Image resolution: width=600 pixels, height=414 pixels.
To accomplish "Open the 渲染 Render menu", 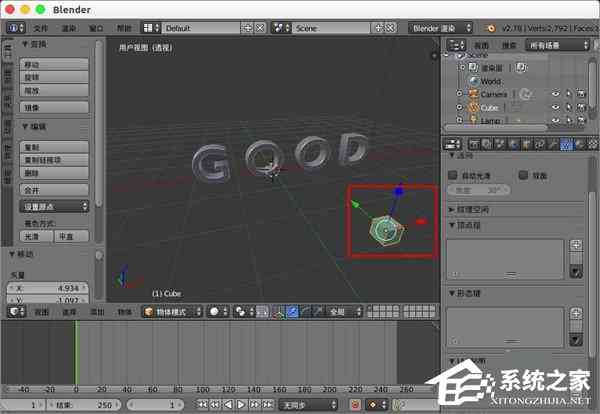I will pyautogui.click(x=68, y=28).
